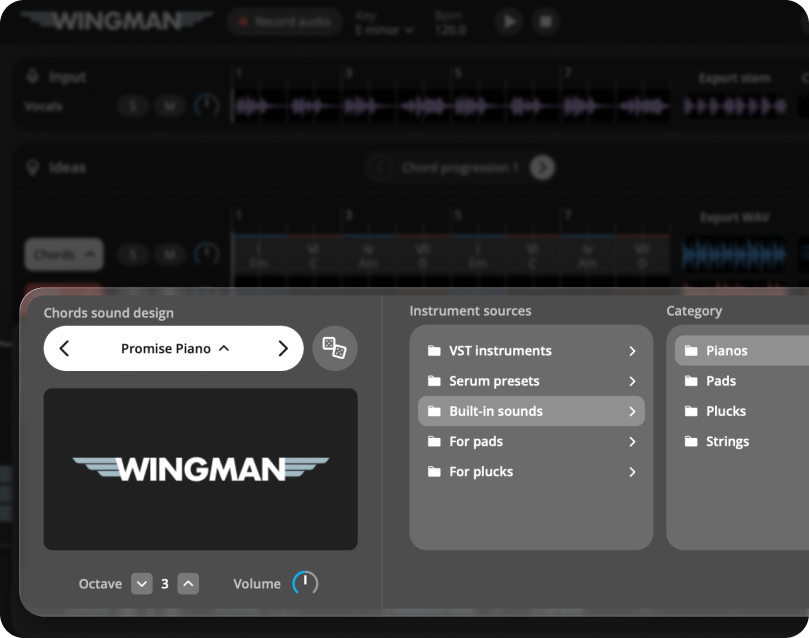Click the Bpm 120.0 value
Screen dimensions: 809x638
point(450,30)
